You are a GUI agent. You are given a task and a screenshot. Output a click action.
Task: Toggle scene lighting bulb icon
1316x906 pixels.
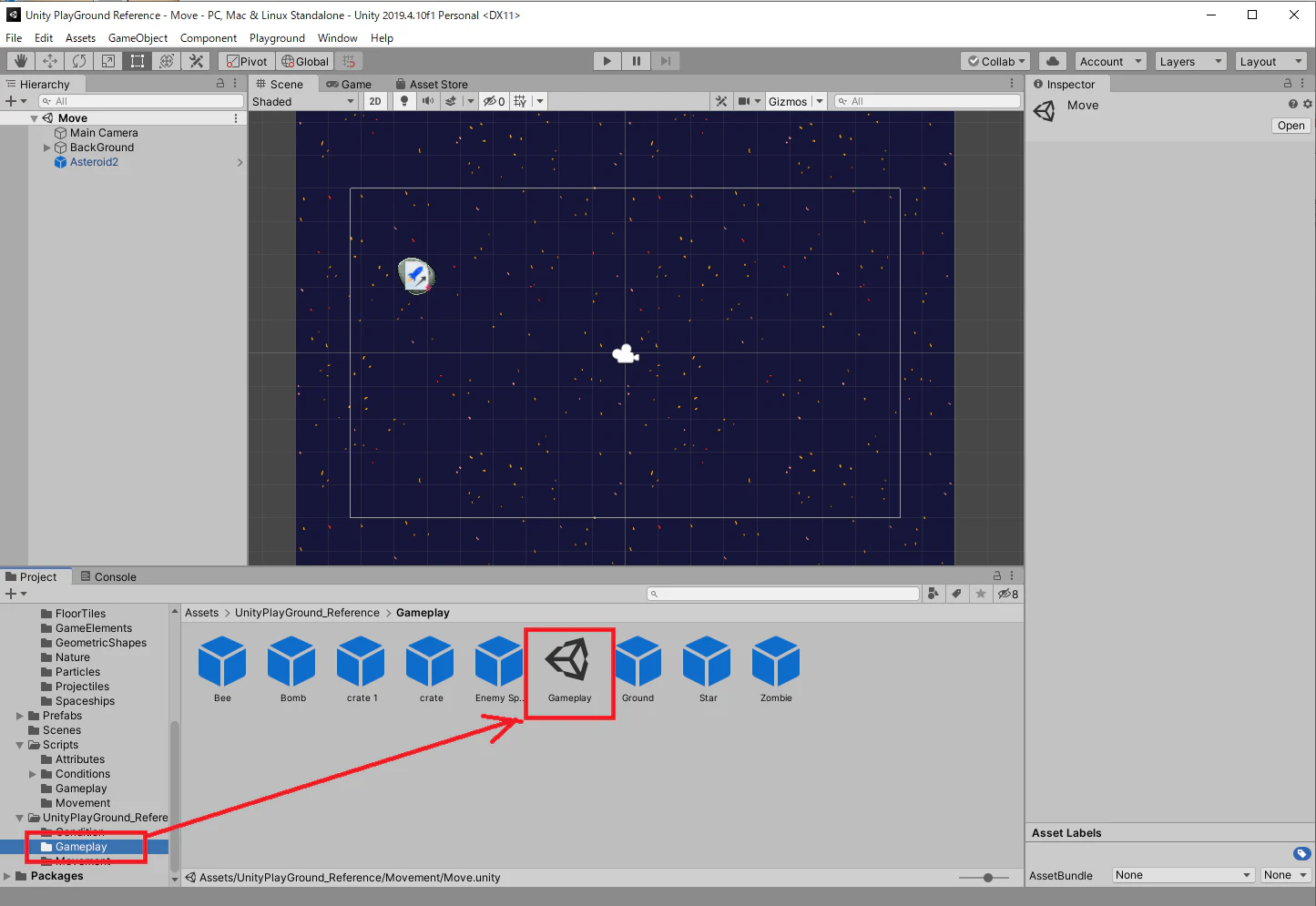(404, 101)
